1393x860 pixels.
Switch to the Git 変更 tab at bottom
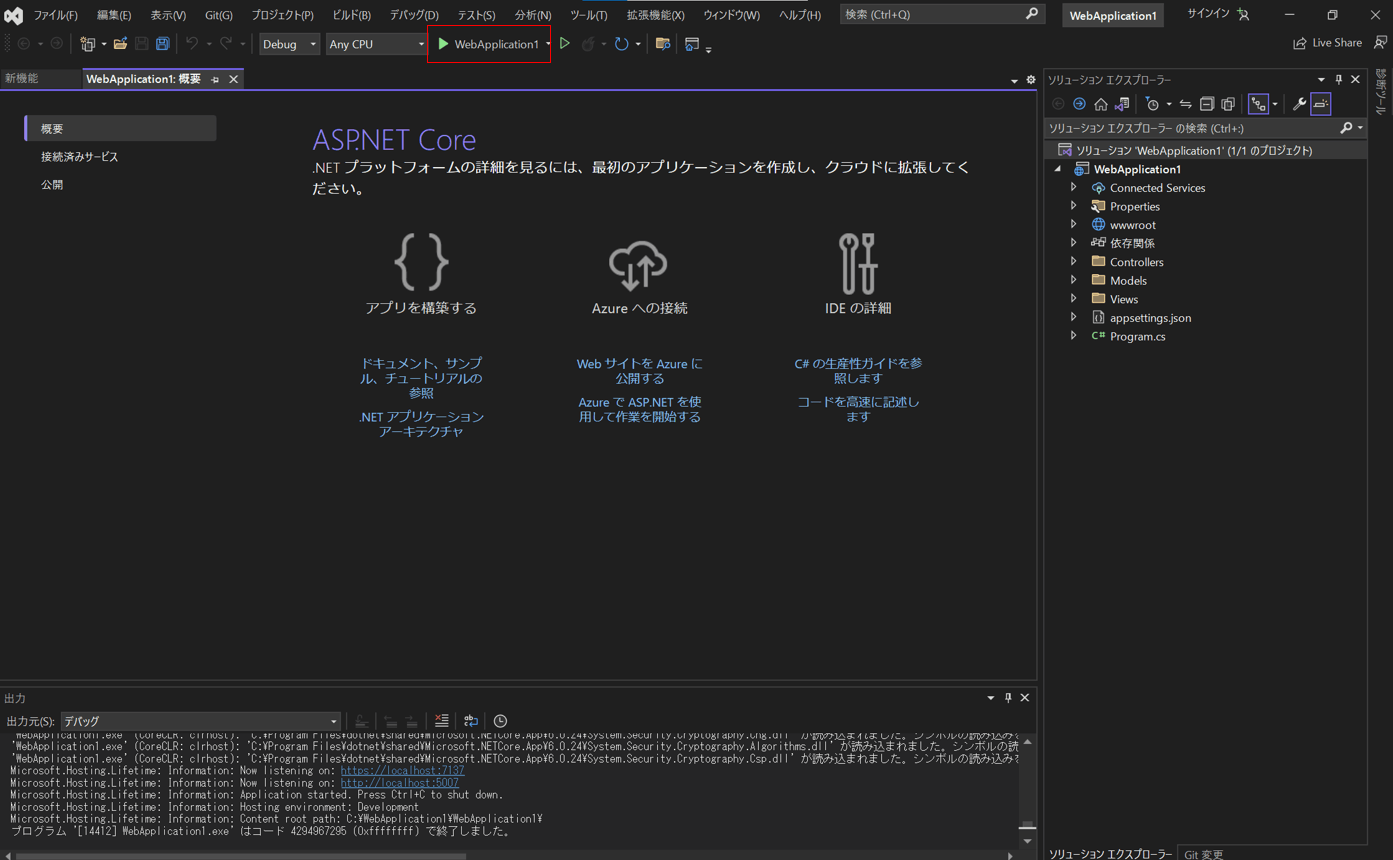tap(1204, 854)
